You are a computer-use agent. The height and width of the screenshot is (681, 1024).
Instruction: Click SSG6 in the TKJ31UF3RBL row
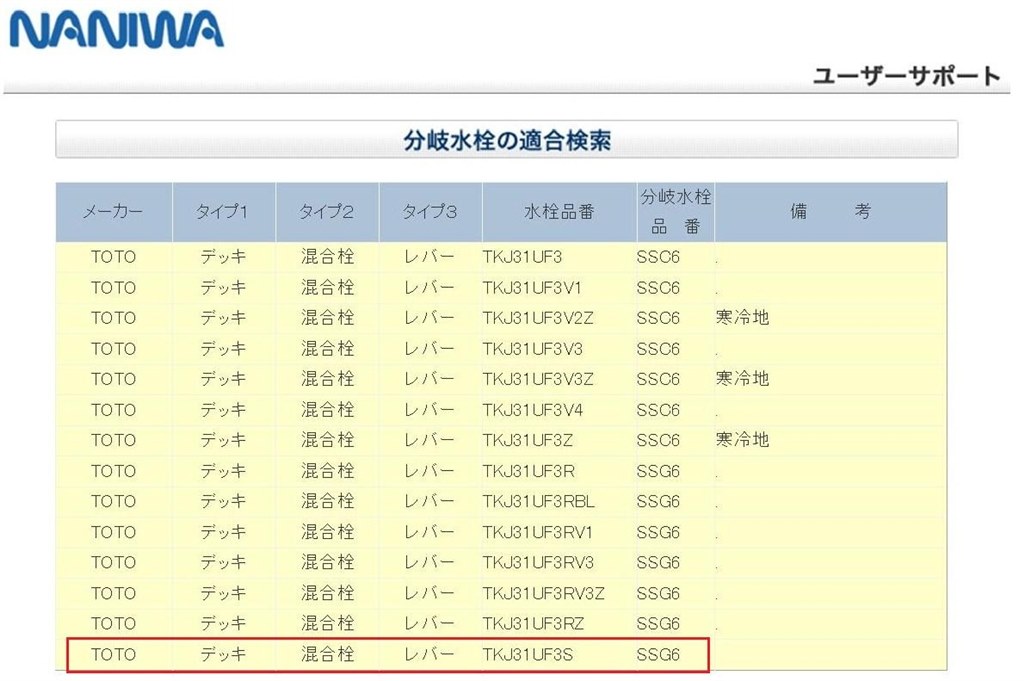(658, 501)
